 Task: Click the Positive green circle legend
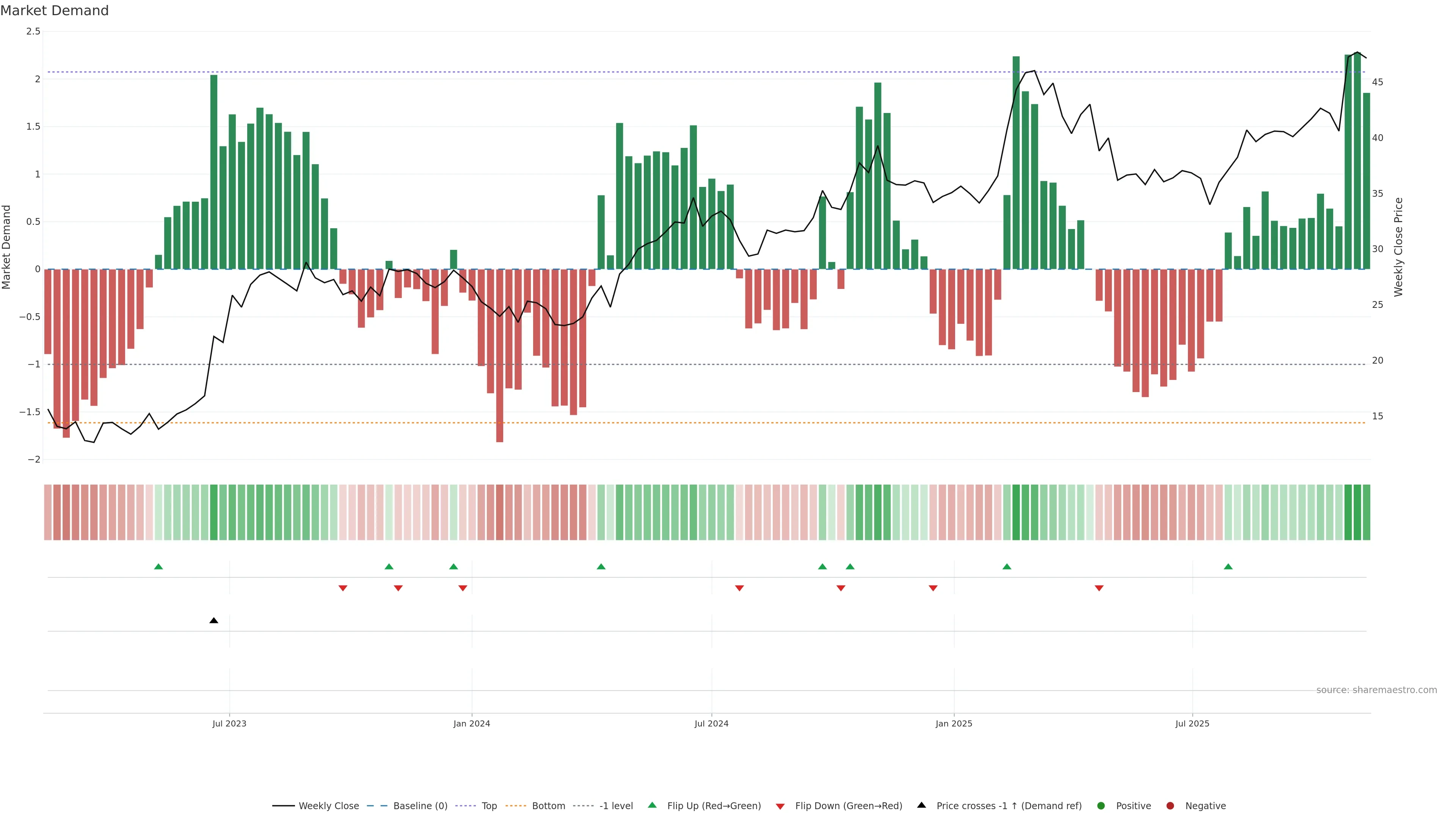point(1100,806)
